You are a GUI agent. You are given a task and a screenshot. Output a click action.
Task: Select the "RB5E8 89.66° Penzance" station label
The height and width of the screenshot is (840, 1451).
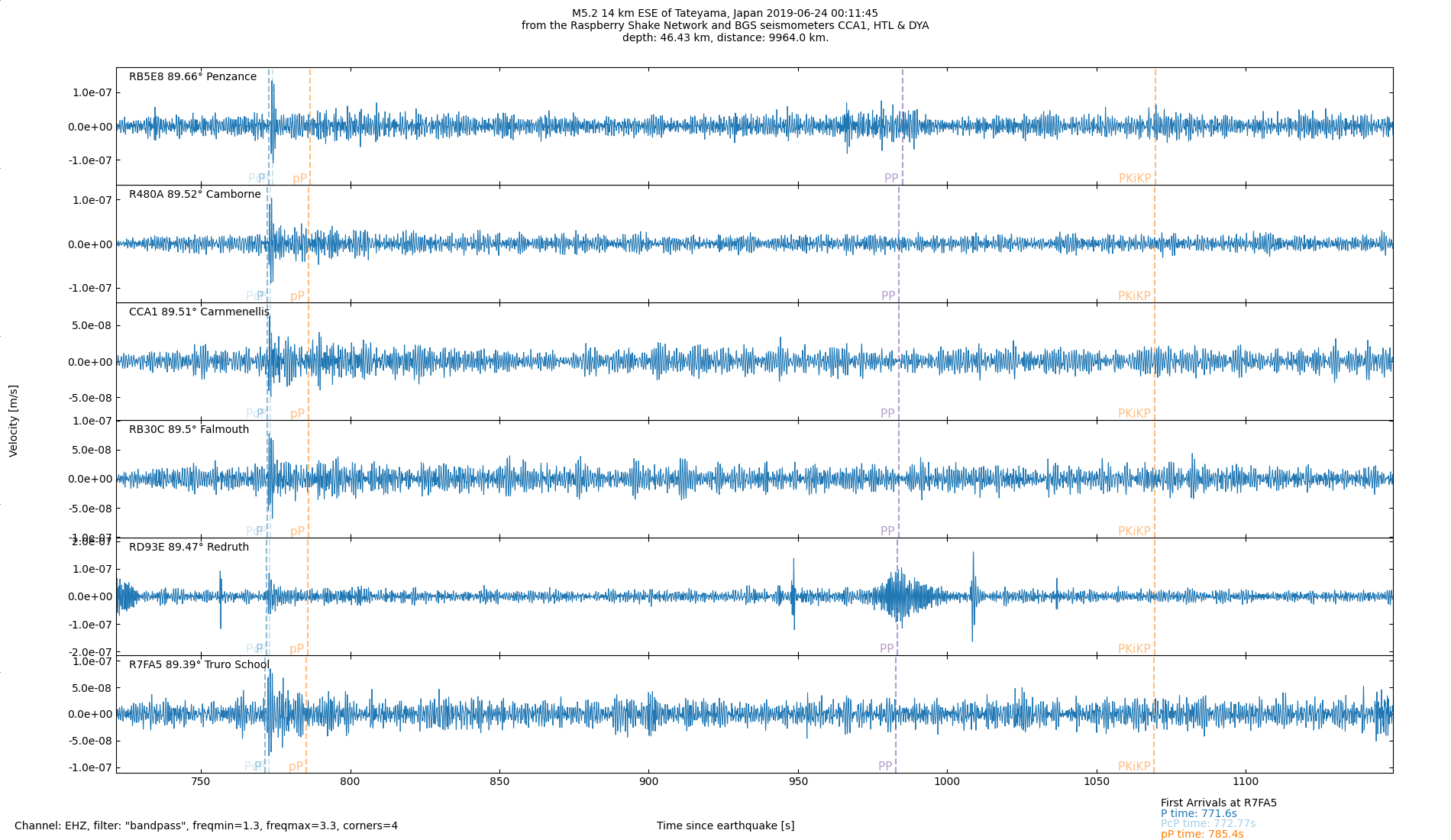coord(192,76)
